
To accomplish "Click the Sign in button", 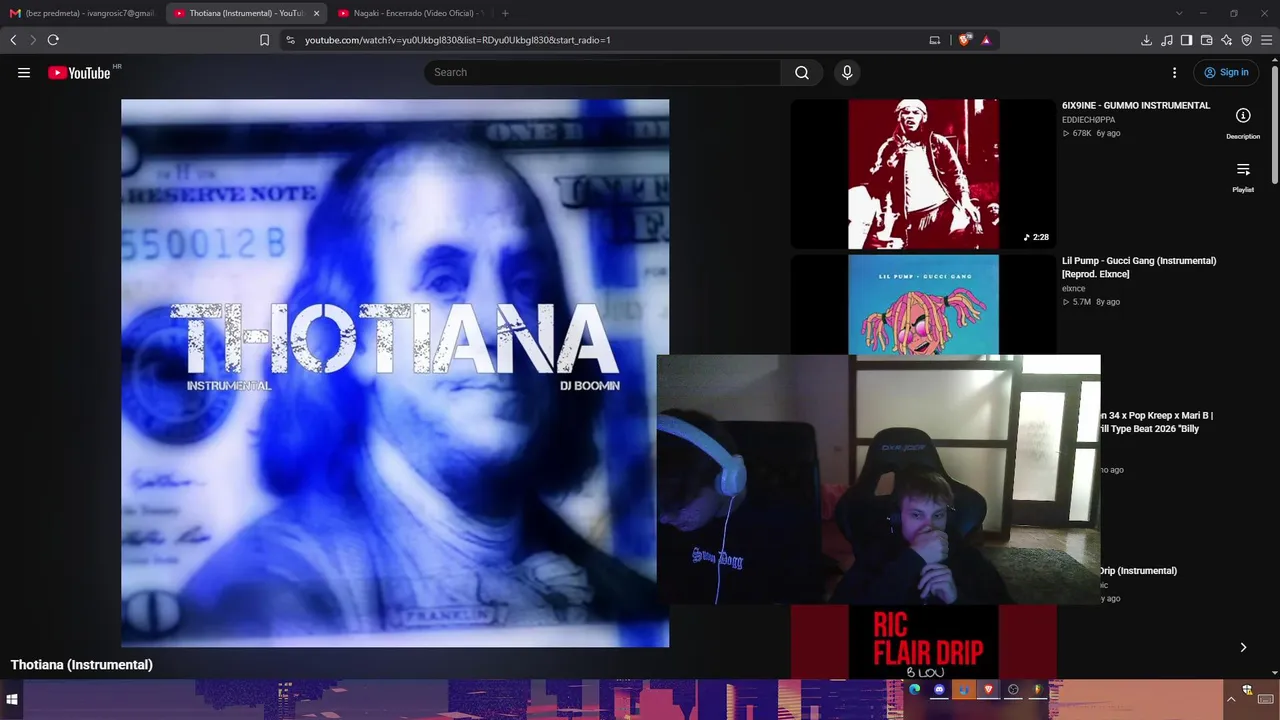I will pyautogui.click(x=1226, y=72).
